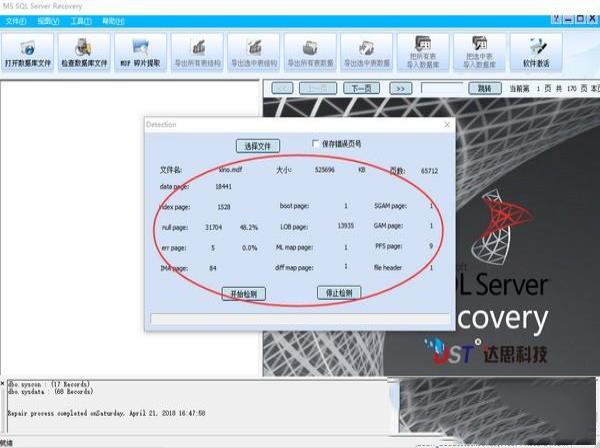Click the index page value 1528
This screenshot has height=448, width=600.
pos(224,207)
